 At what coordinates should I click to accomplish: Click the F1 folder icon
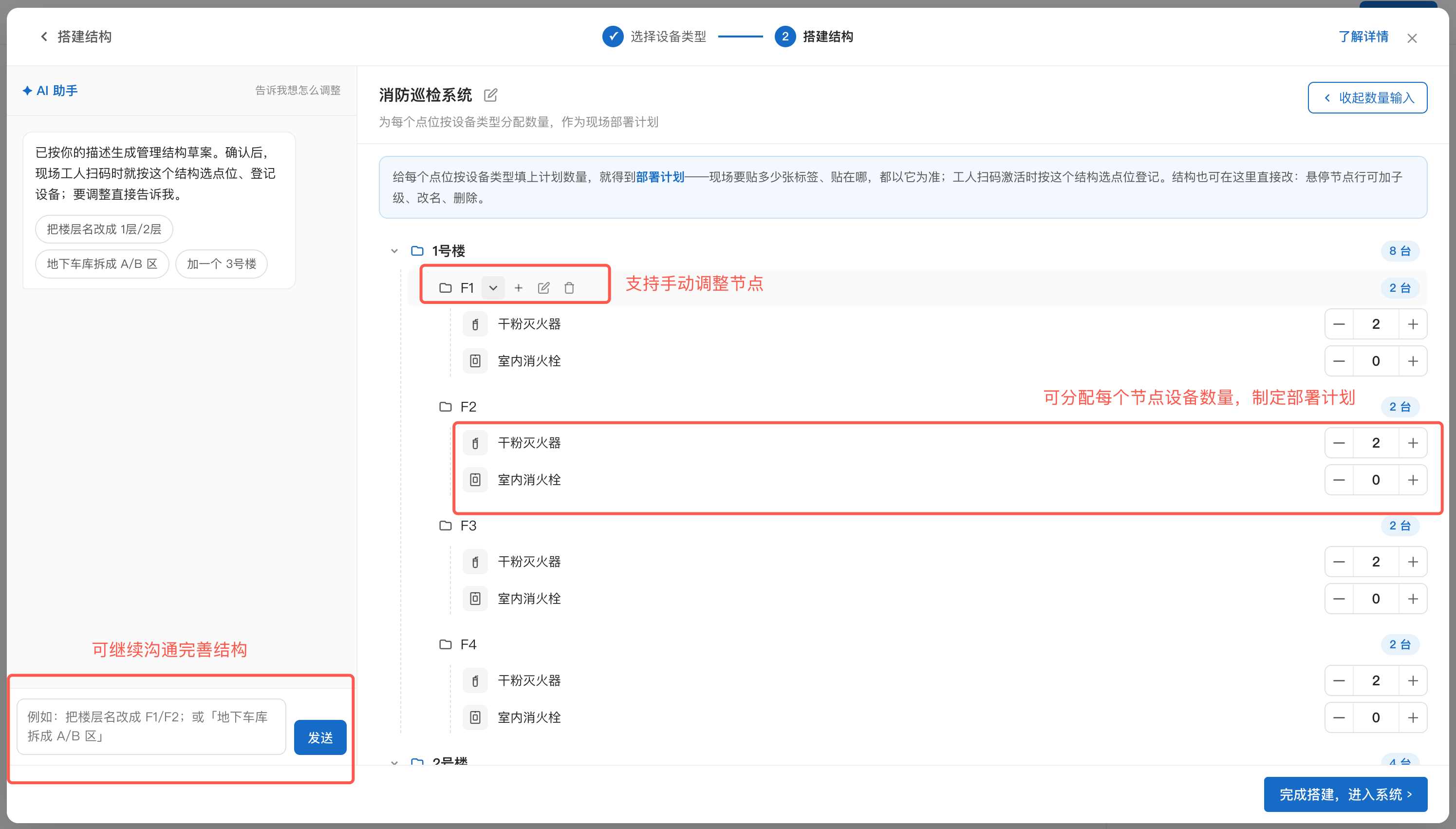[445, 288]
